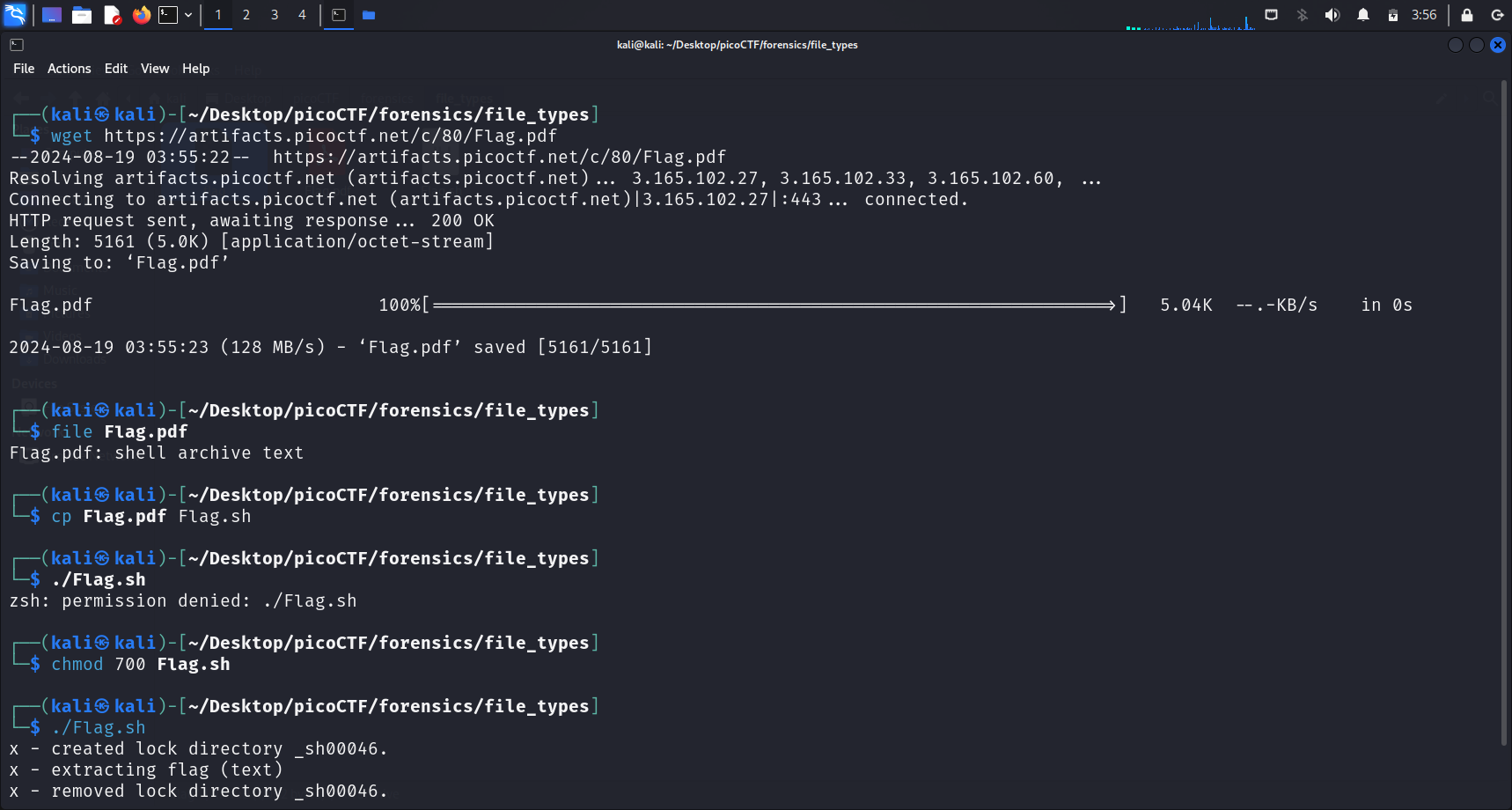This screenshot has width=1512, height=810.
Task: Open the Actions menu
Action: click(x=69, y=69)
